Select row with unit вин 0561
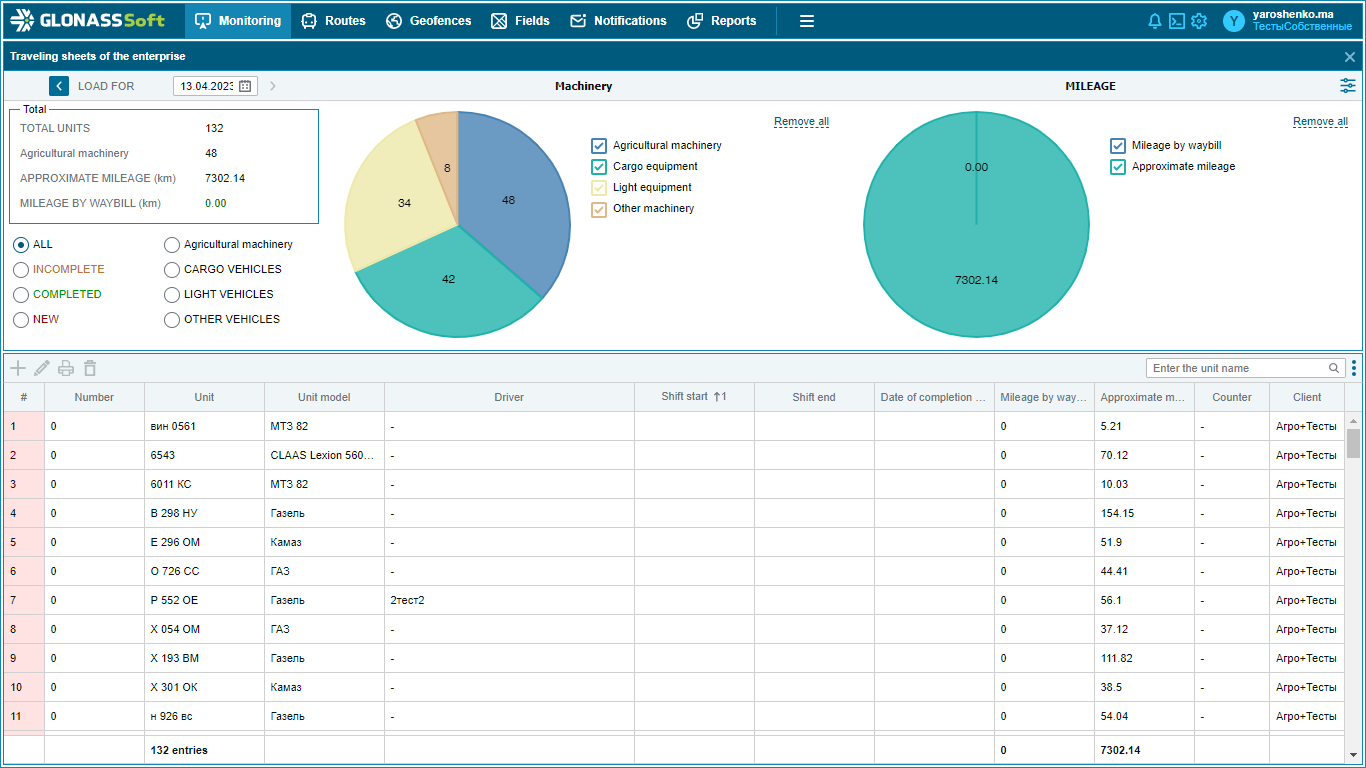Viewport: 1366px width, 768px height. click(x=674, y=426)
